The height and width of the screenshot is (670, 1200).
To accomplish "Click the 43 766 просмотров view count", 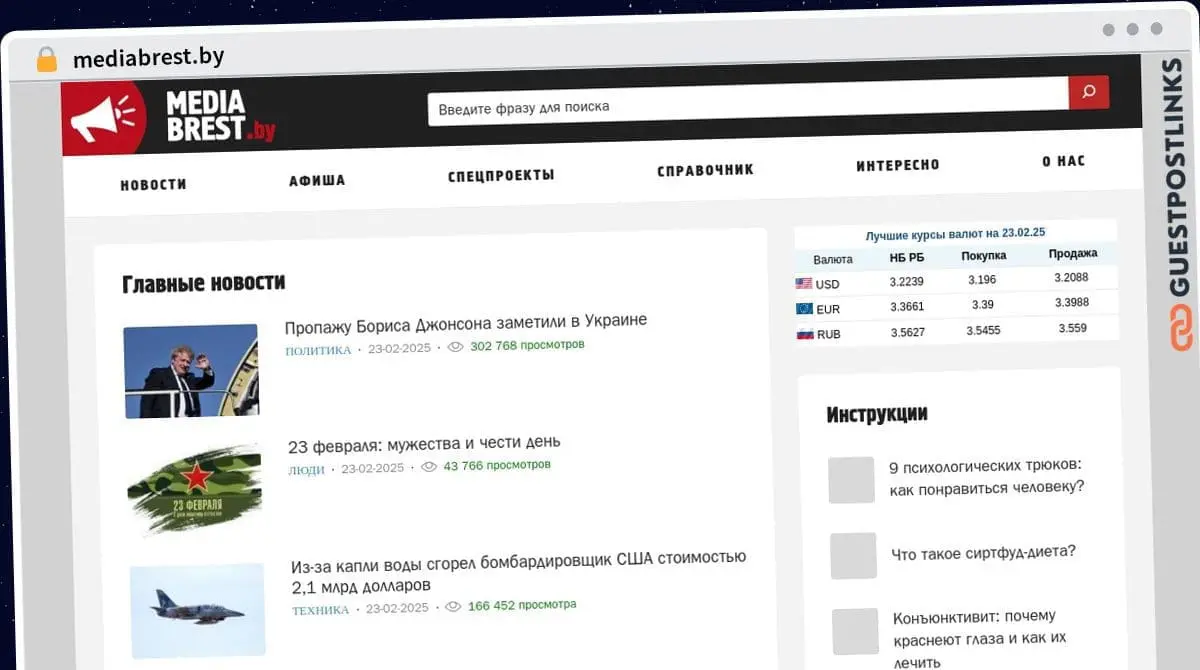I will pos(497,465).
